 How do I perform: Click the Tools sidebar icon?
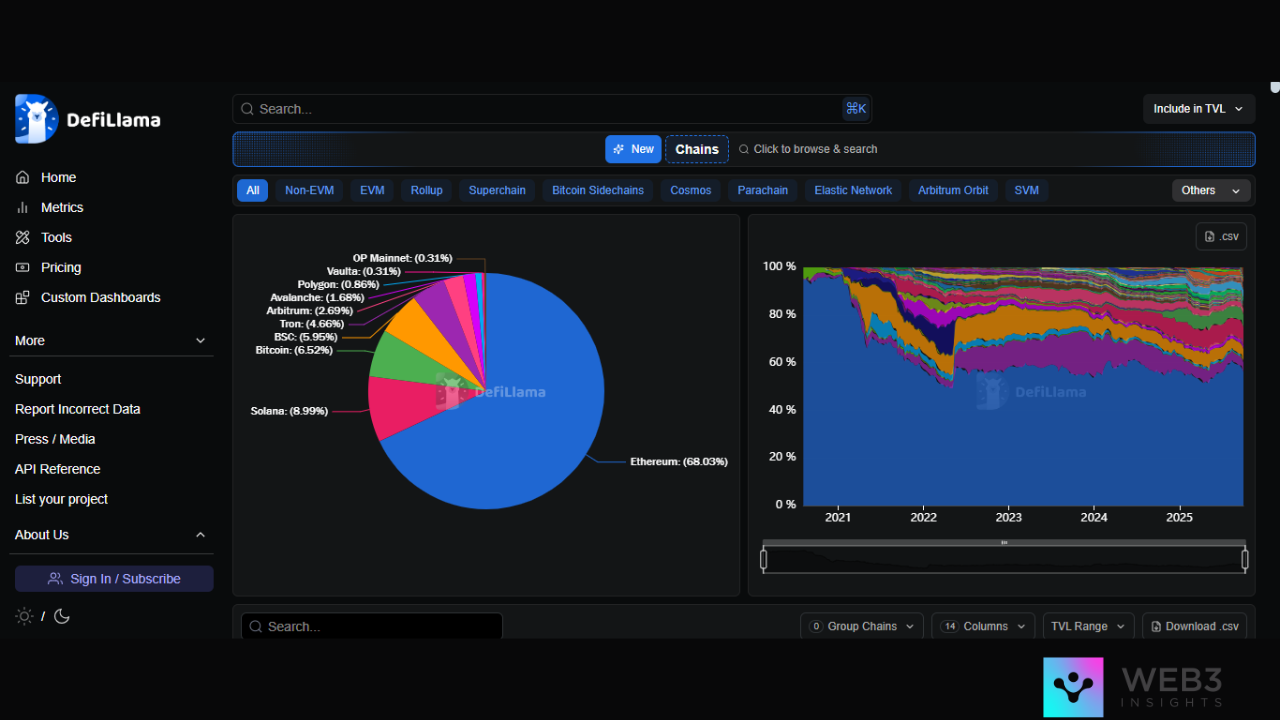[x=23, y=237]
